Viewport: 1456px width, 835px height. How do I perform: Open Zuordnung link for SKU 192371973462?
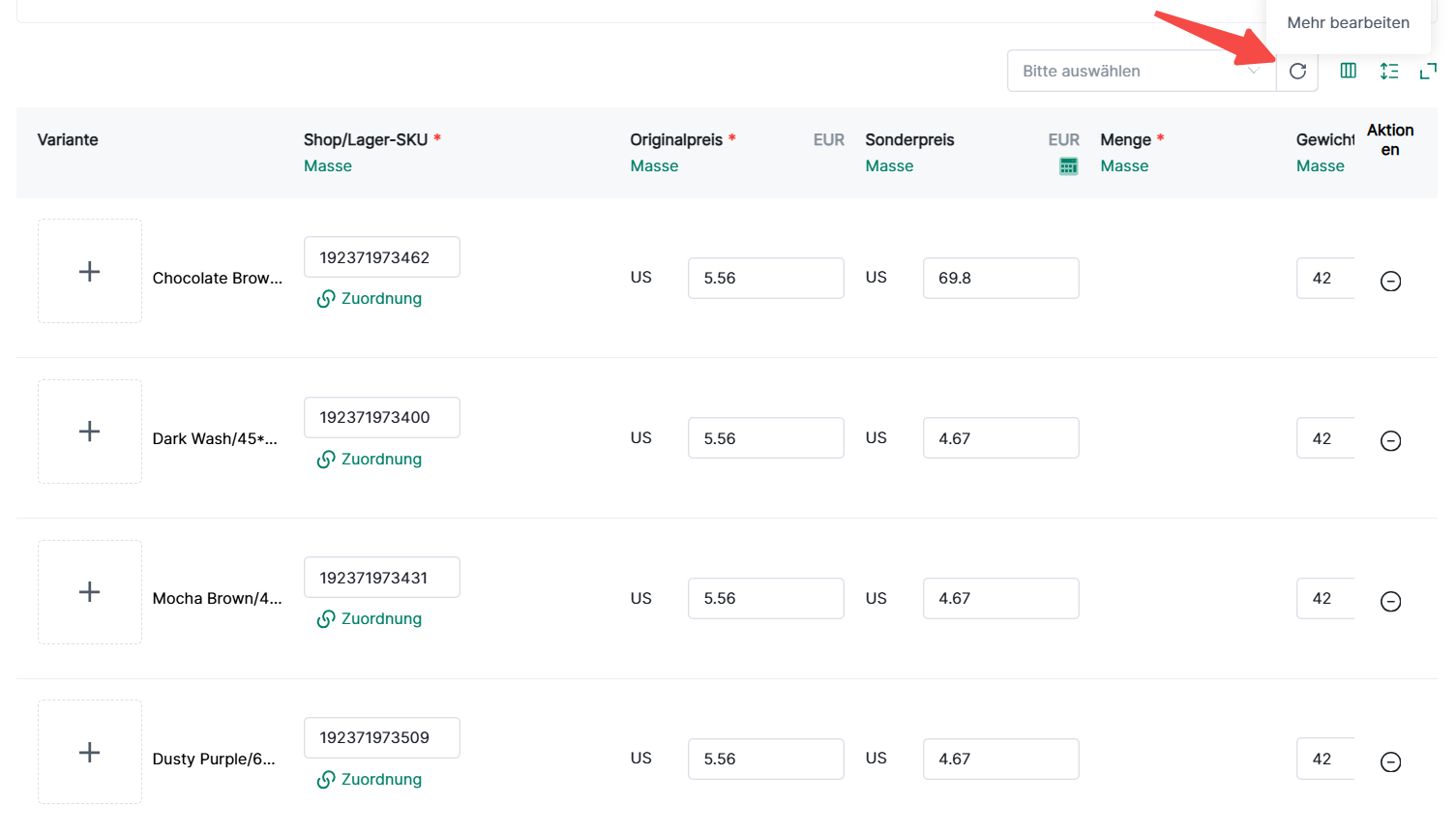(371, 299)
